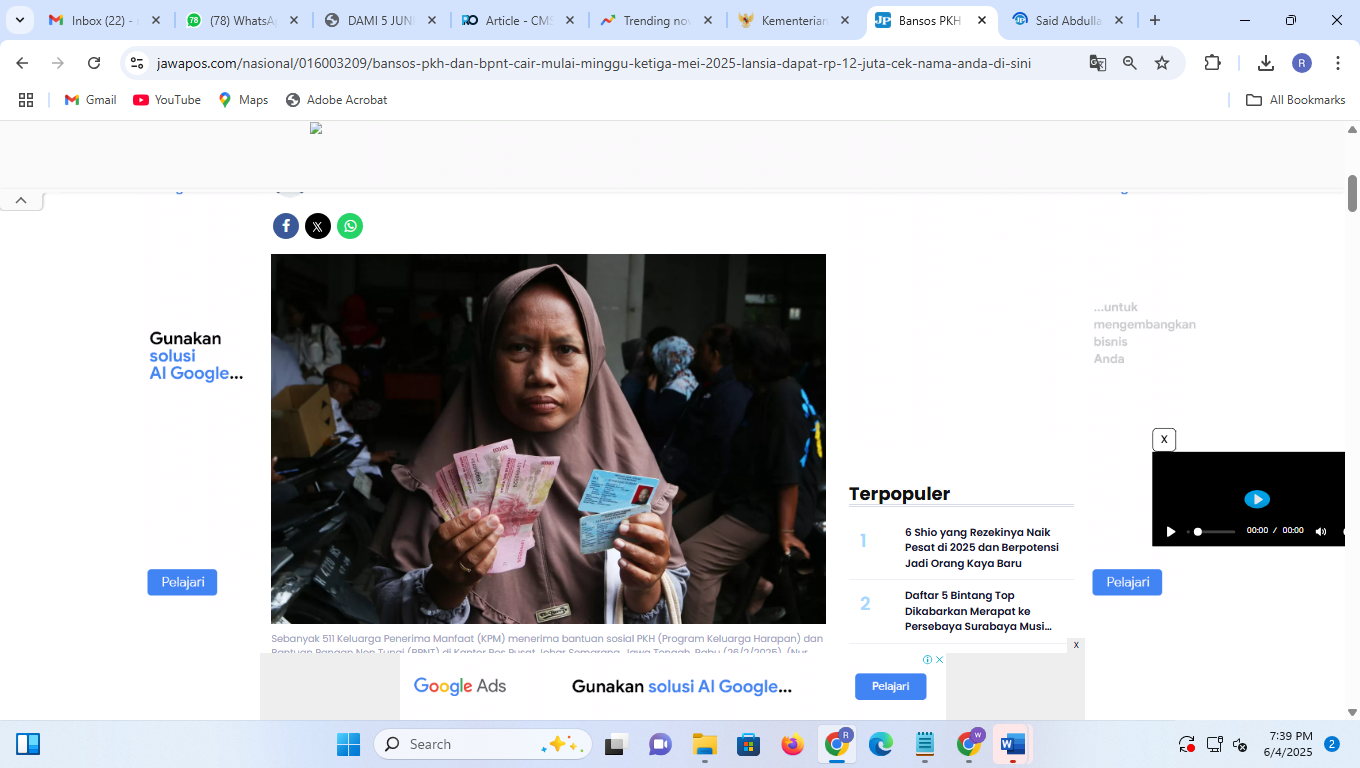Show hidden icons in the system tray

pyautogui.click(x=1185, y=744)
